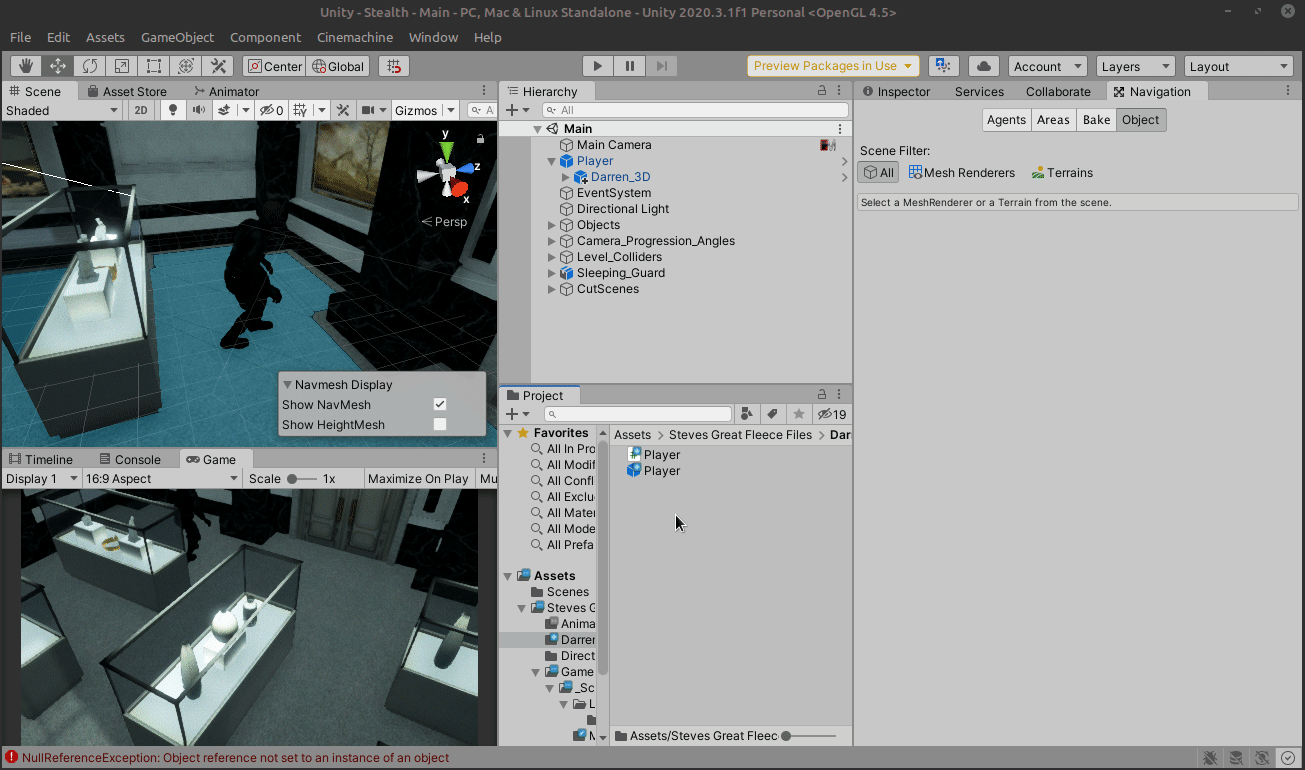Select the Scale tool
Screen dimensions: 1305x770
[122, 66]
